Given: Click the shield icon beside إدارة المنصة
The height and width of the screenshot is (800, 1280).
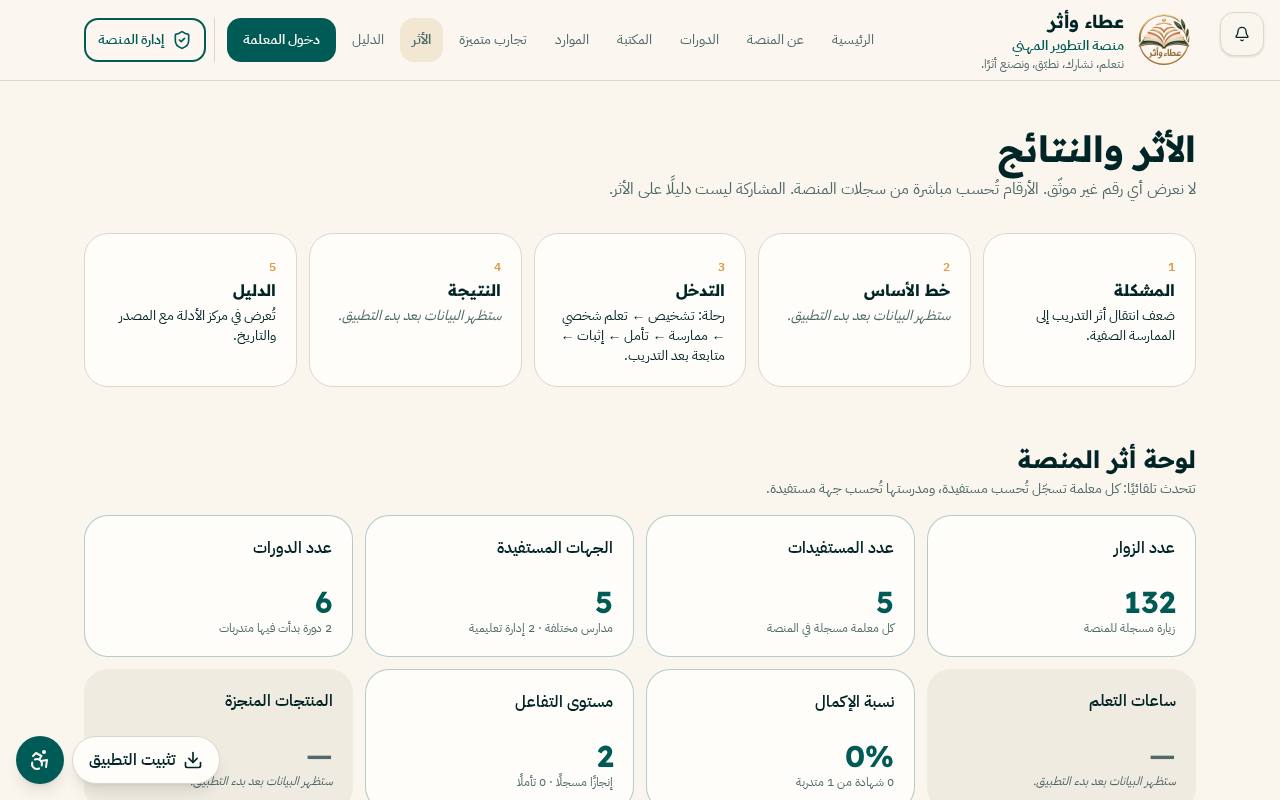Looking at the screenshot, I should 182,40.
